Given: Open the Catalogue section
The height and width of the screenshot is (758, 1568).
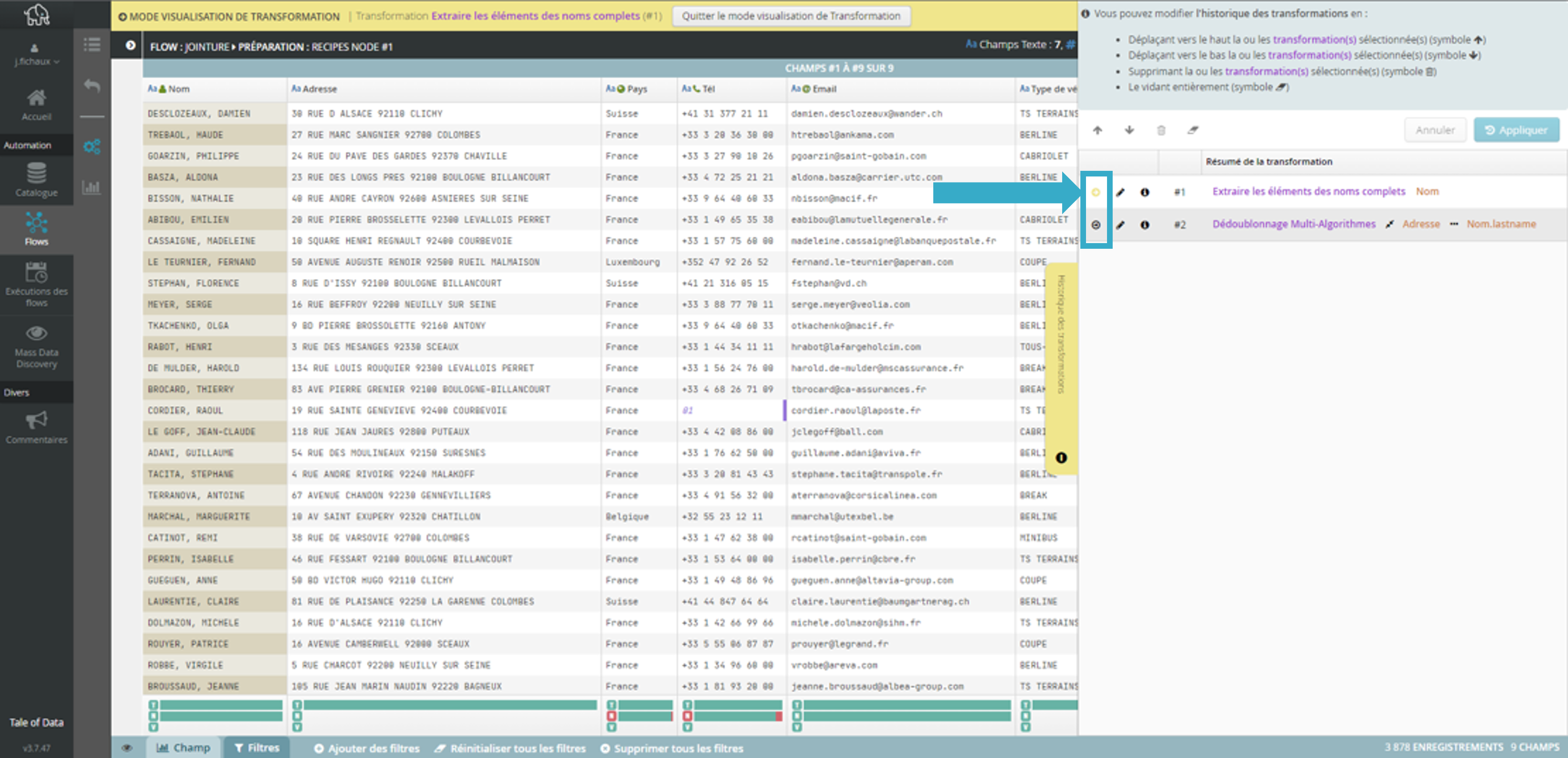Looking at the screenshot, I should point(36,181).
